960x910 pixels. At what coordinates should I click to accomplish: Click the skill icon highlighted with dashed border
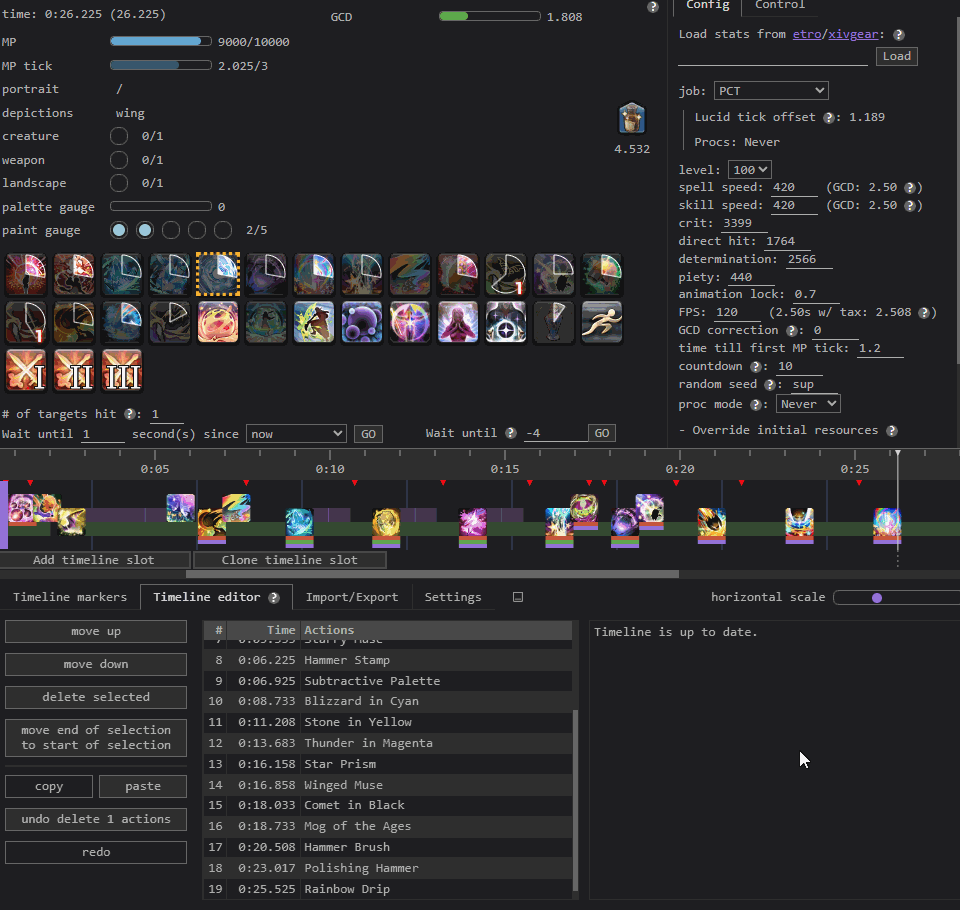click(x=217, y=274)
